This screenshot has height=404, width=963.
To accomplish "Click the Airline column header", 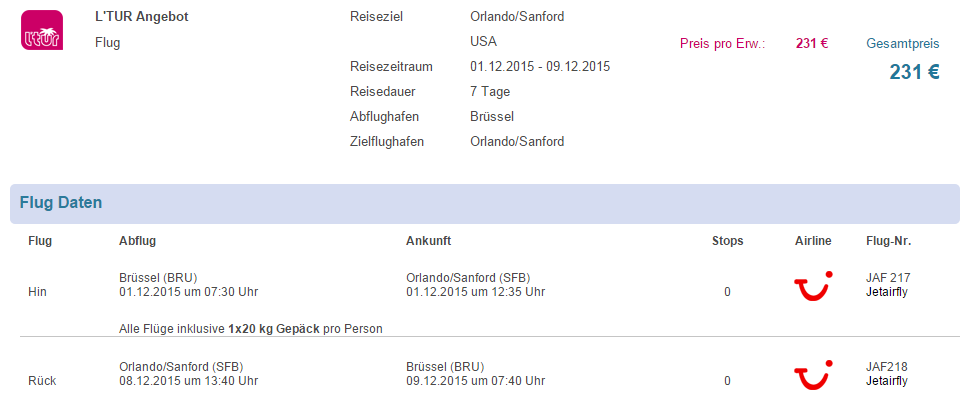I will tap(813, 241).
